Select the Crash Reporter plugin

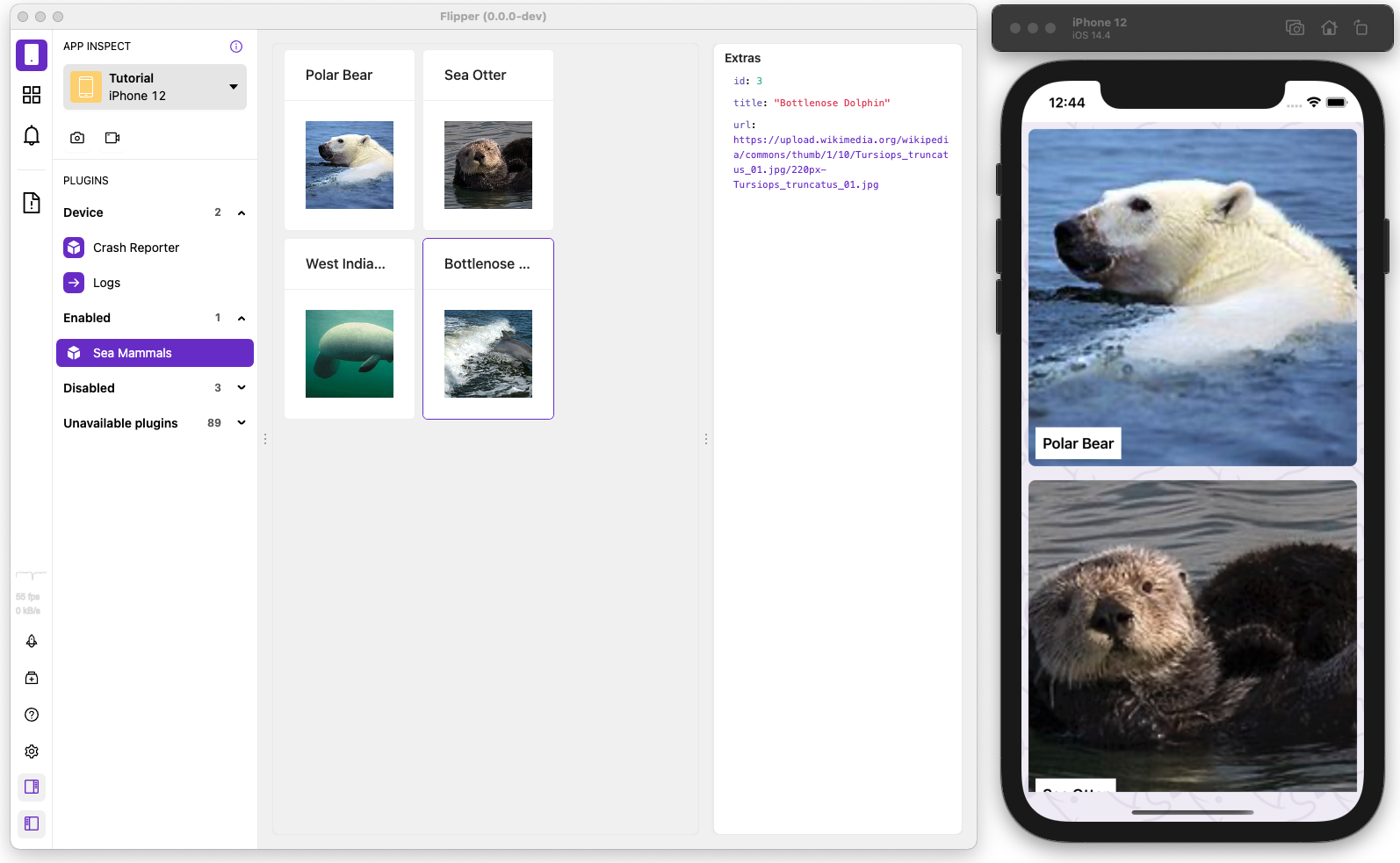(x=136, y=248)
